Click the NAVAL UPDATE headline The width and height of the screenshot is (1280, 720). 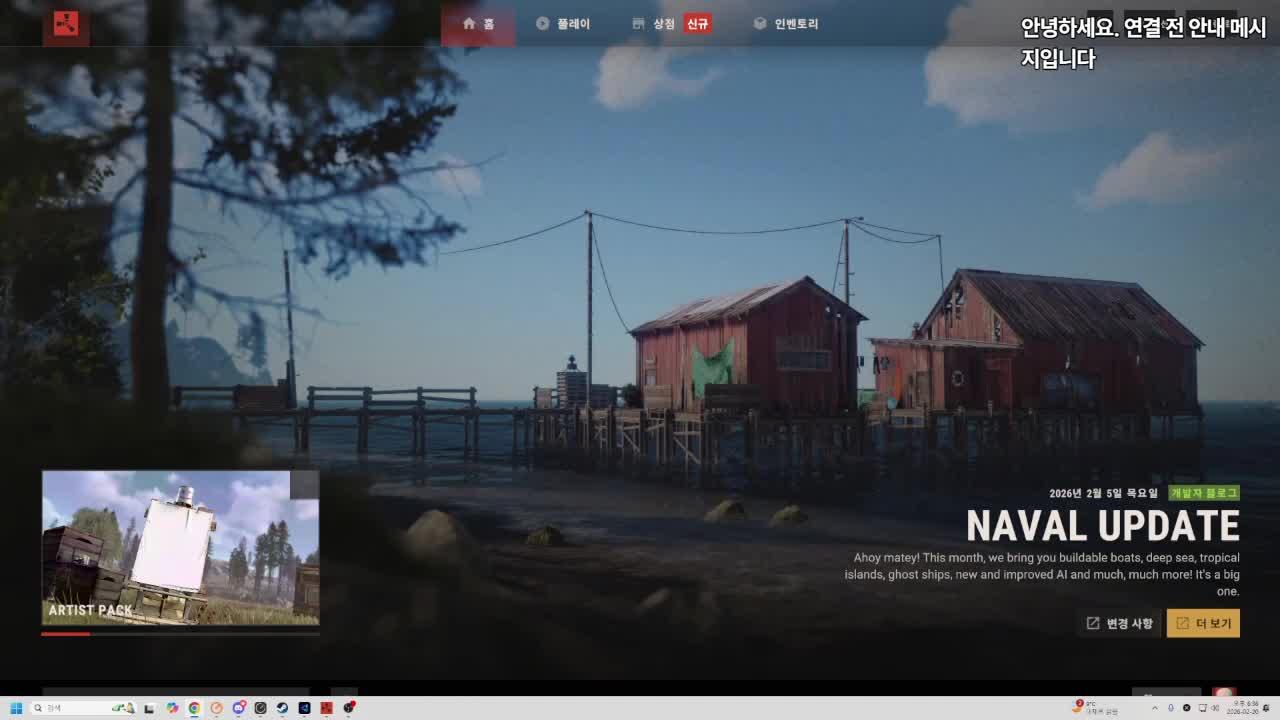coord(1103,526)
